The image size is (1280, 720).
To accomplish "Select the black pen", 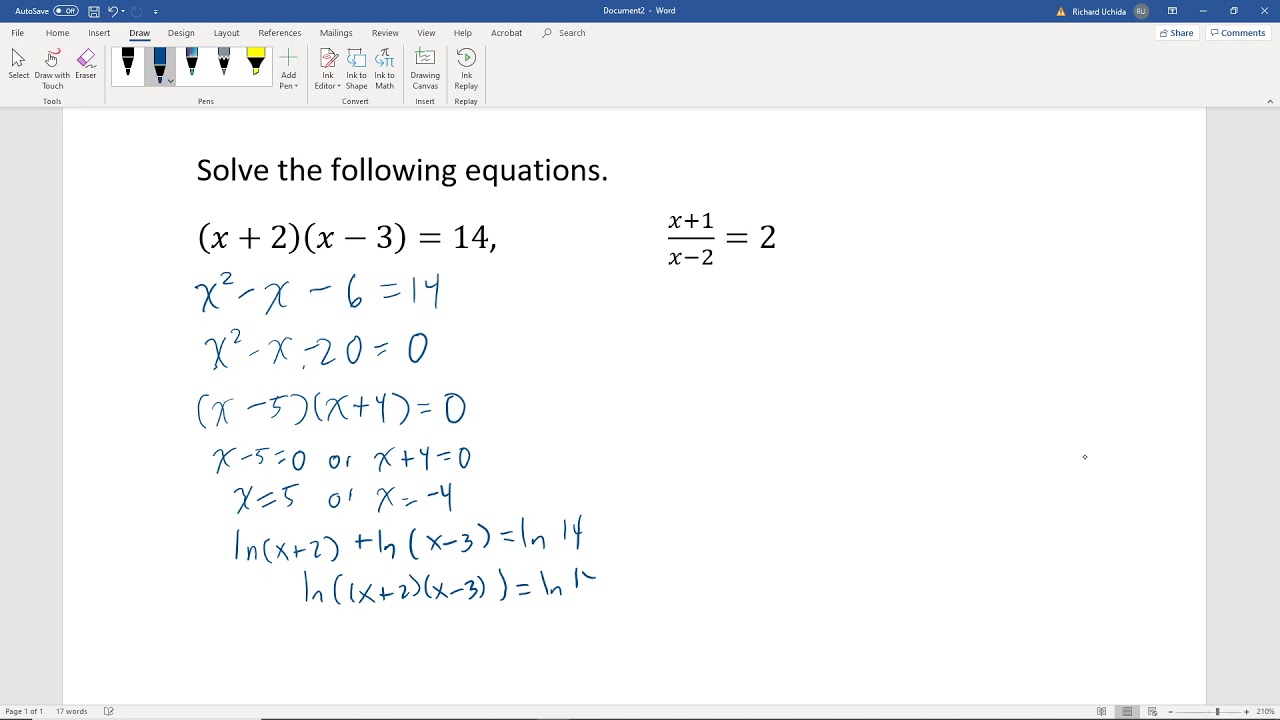I will point(128,64).
